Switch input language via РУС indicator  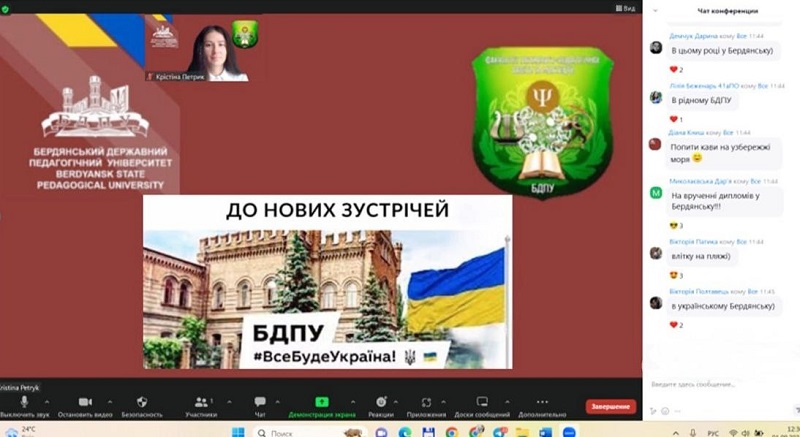click(713, 433)
